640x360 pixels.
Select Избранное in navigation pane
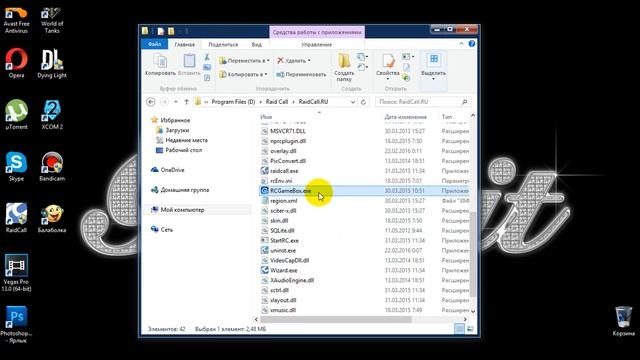pos(175,120)
